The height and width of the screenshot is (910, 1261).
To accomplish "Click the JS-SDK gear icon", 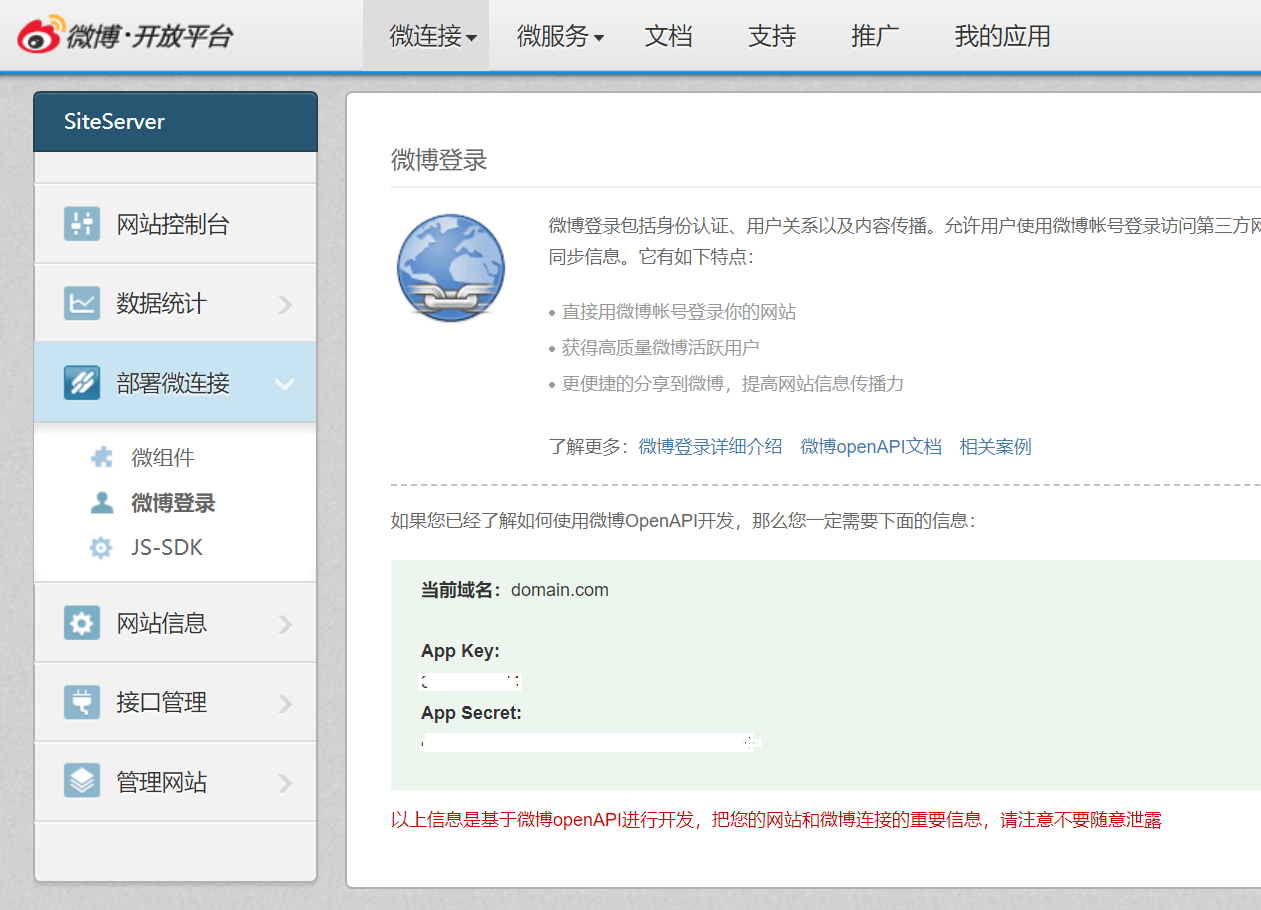I will (x=101, y=548).
